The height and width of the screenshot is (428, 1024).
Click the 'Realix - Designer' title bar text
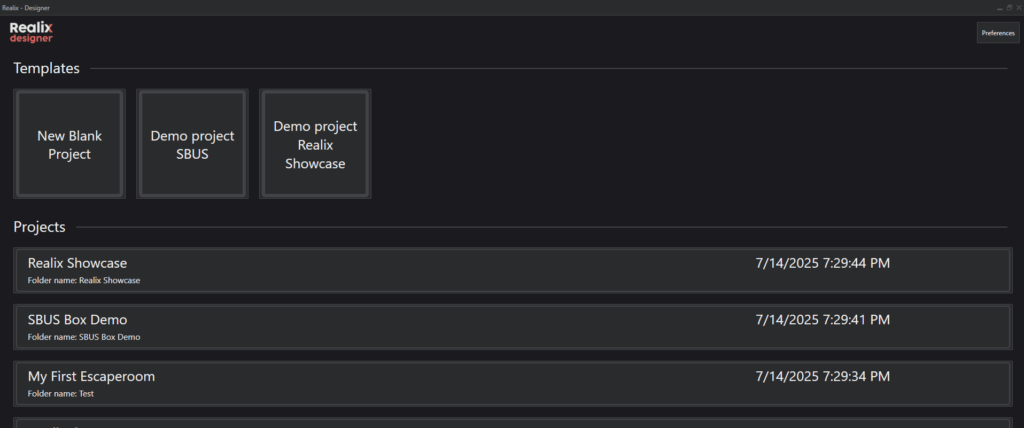click(x=23, y=7)
